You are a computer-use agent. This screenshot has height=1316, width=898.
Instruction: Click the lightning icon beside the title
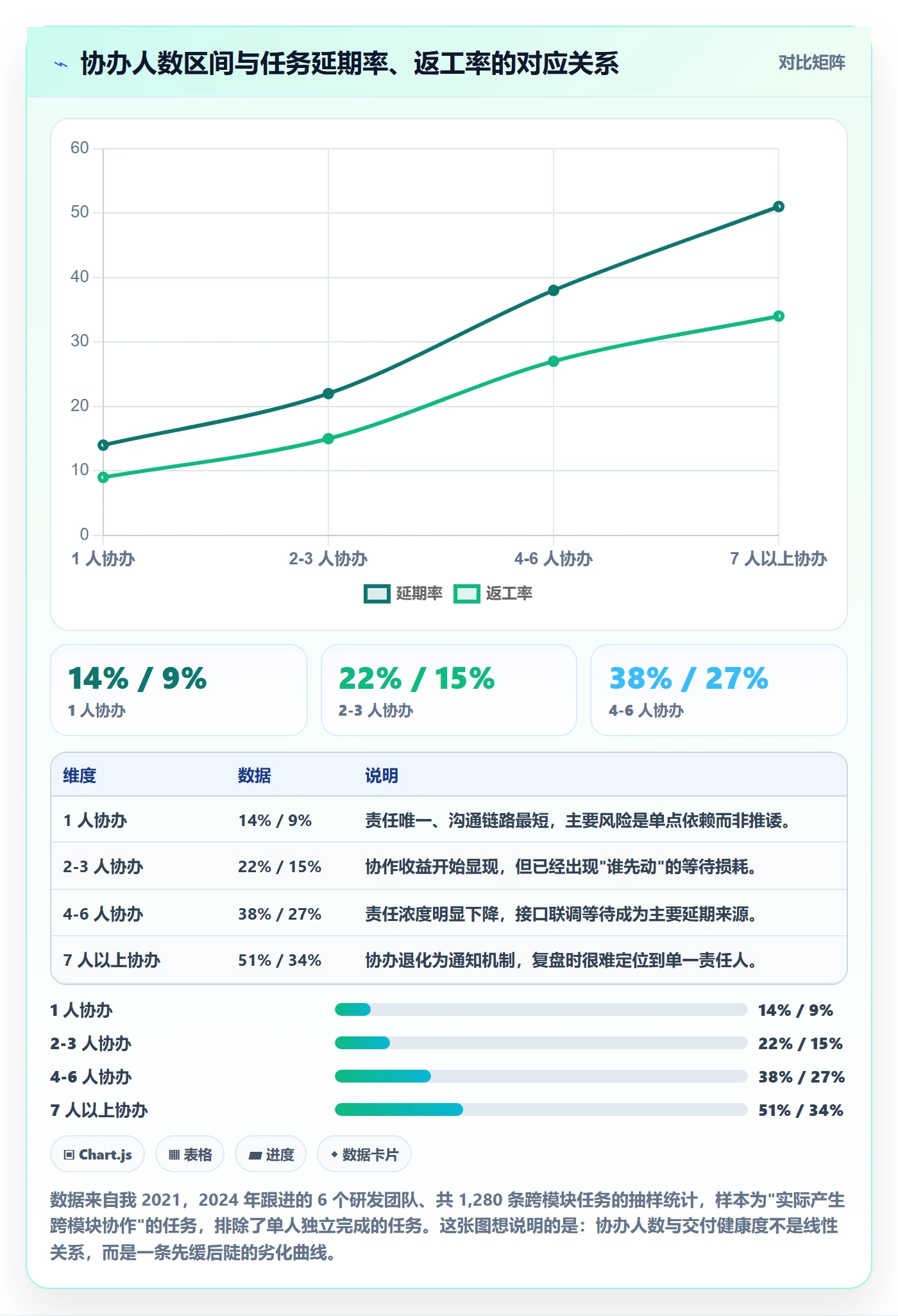61,64
